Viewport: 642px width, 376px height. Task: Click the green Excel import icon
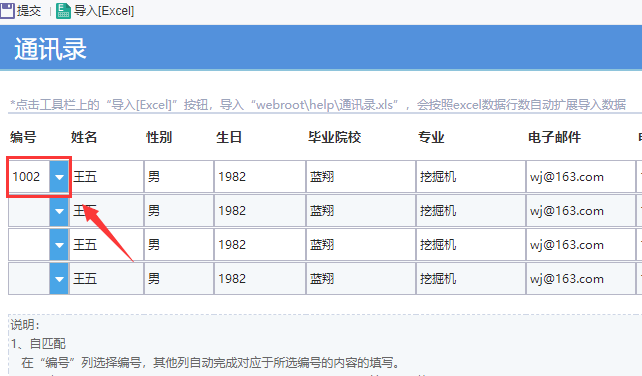pos(63,11)
